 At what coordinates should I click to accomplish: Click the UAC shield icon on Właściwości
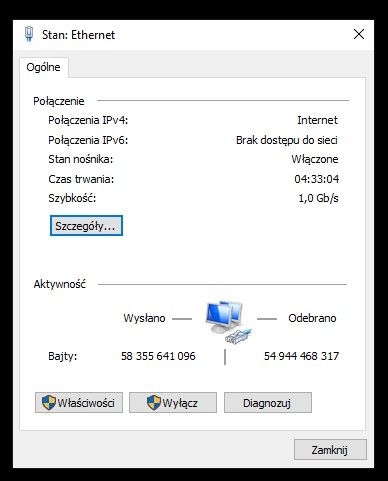coord(48,402)
